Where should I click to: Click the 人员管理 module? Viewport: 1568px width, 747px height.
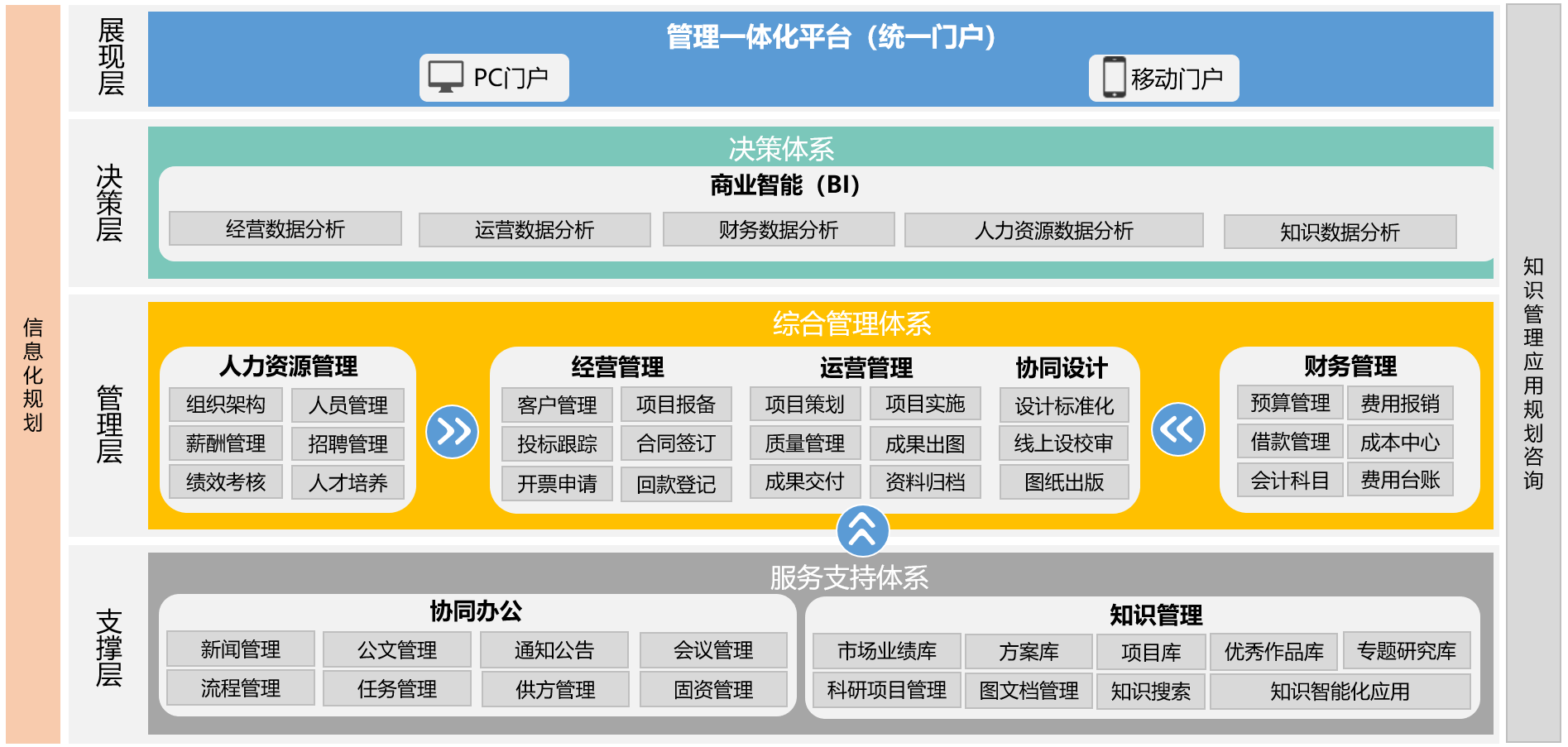coord(348,405)
